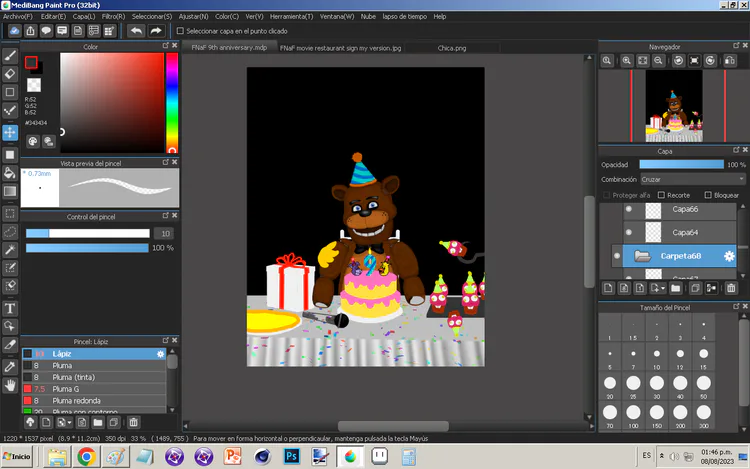The image size is (750, 469).
Task: Zoom out using Navigator magnifier minus
Action: [x=659, y=61]
